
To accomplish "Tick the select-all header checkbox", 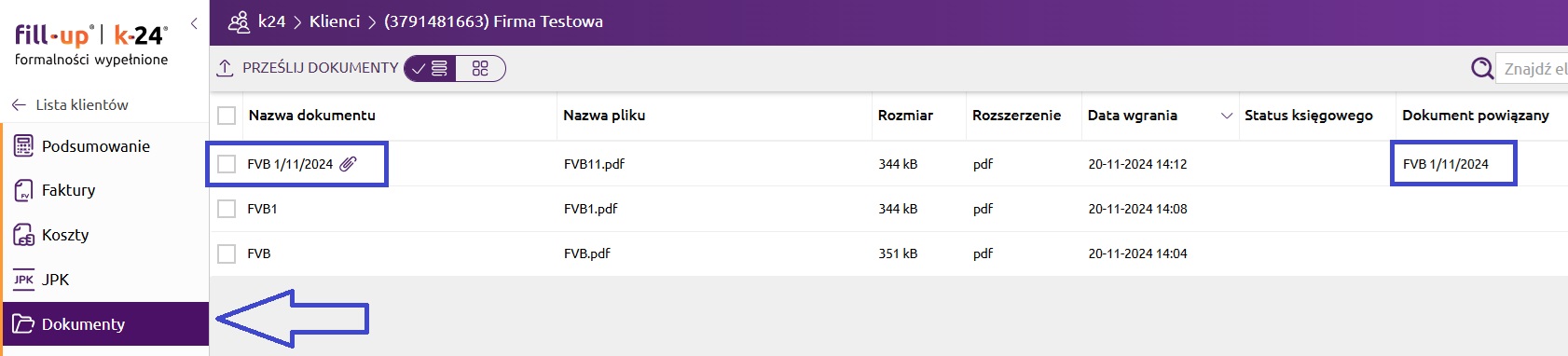I will coord(227,116).
